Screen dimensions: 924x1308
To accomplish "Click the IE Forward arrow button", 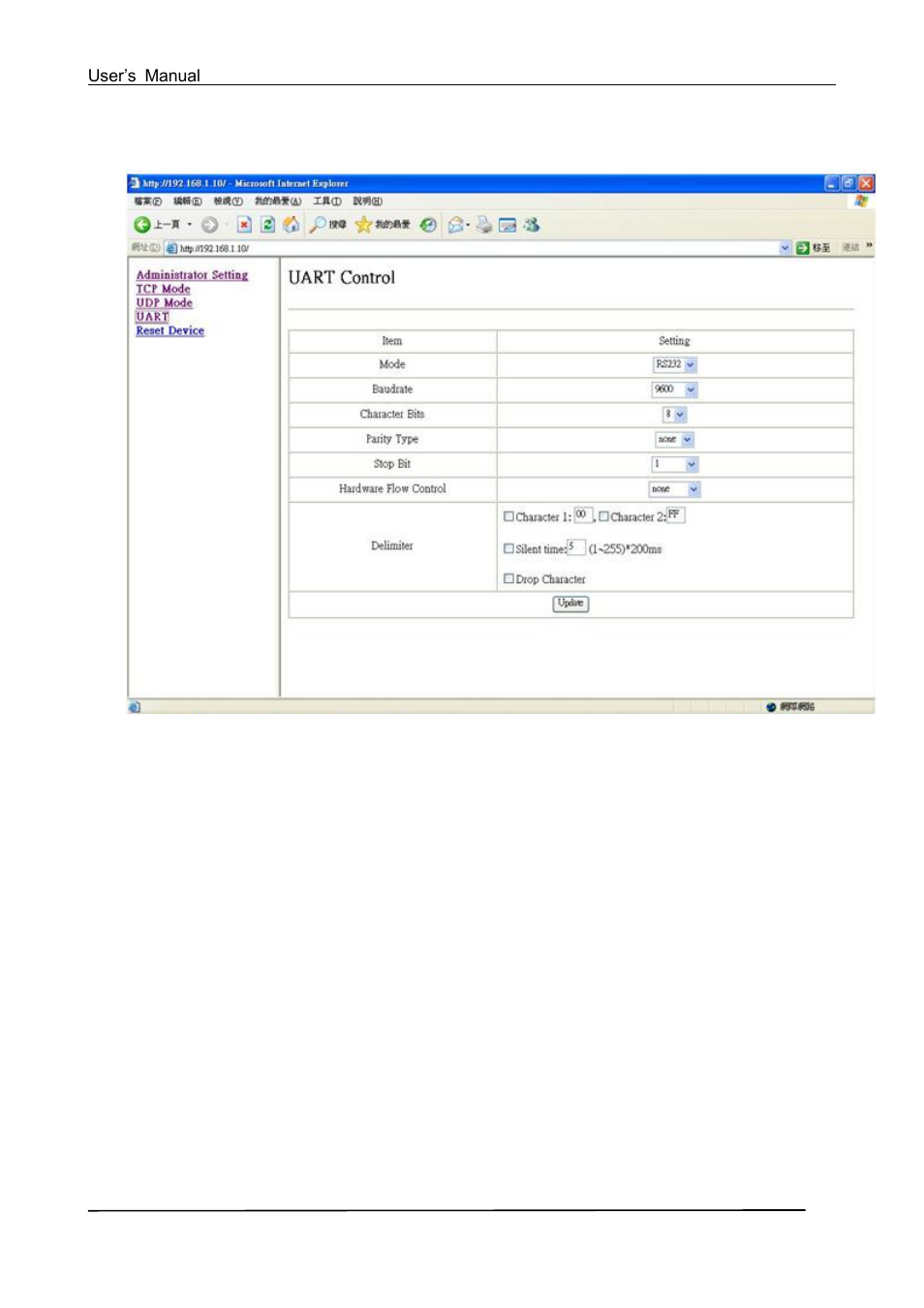I will pos(209,225).
